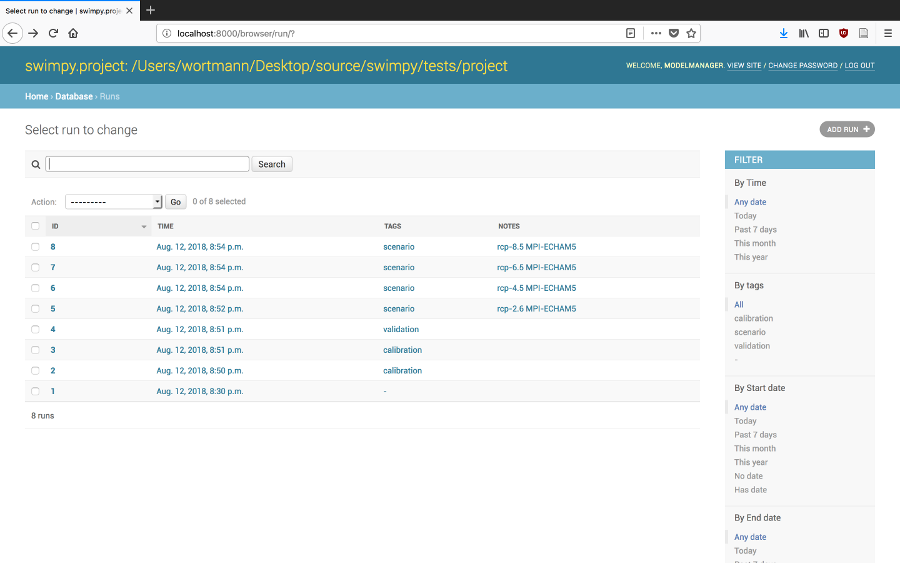This screenshot has width=900, height=563.
Task: Go to the browser home page icon
Action: (73, 33)
